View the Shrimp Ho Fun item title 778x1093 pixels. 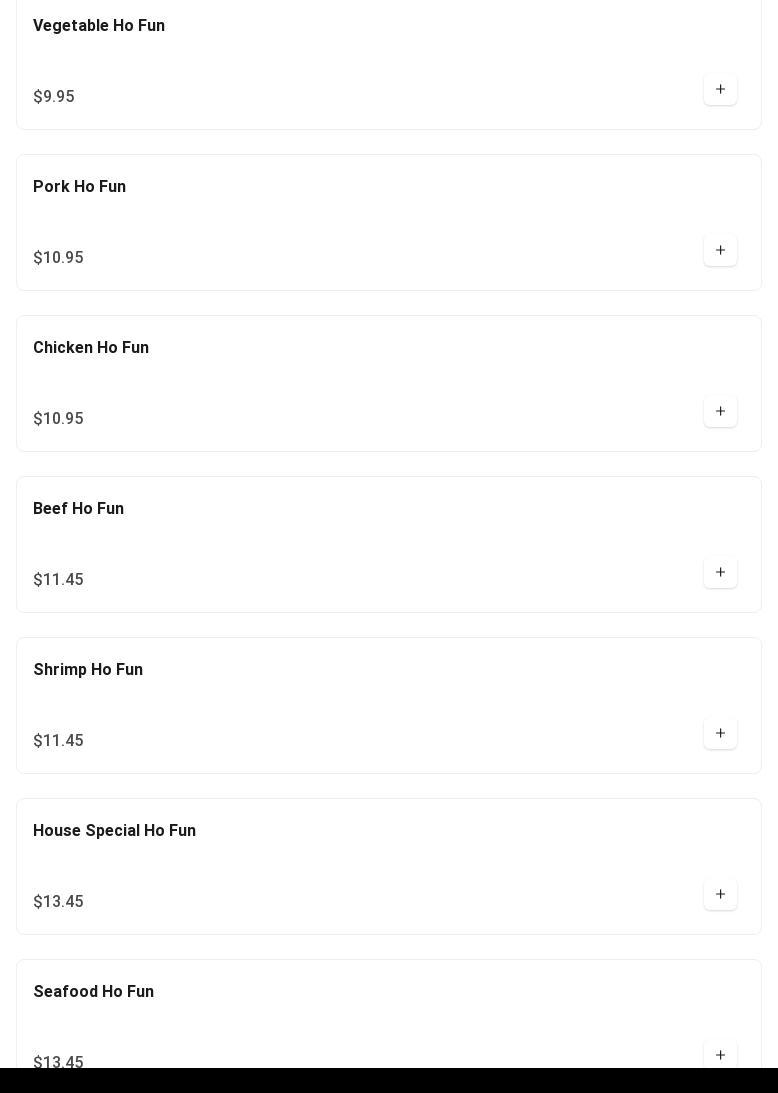point(88,670)
